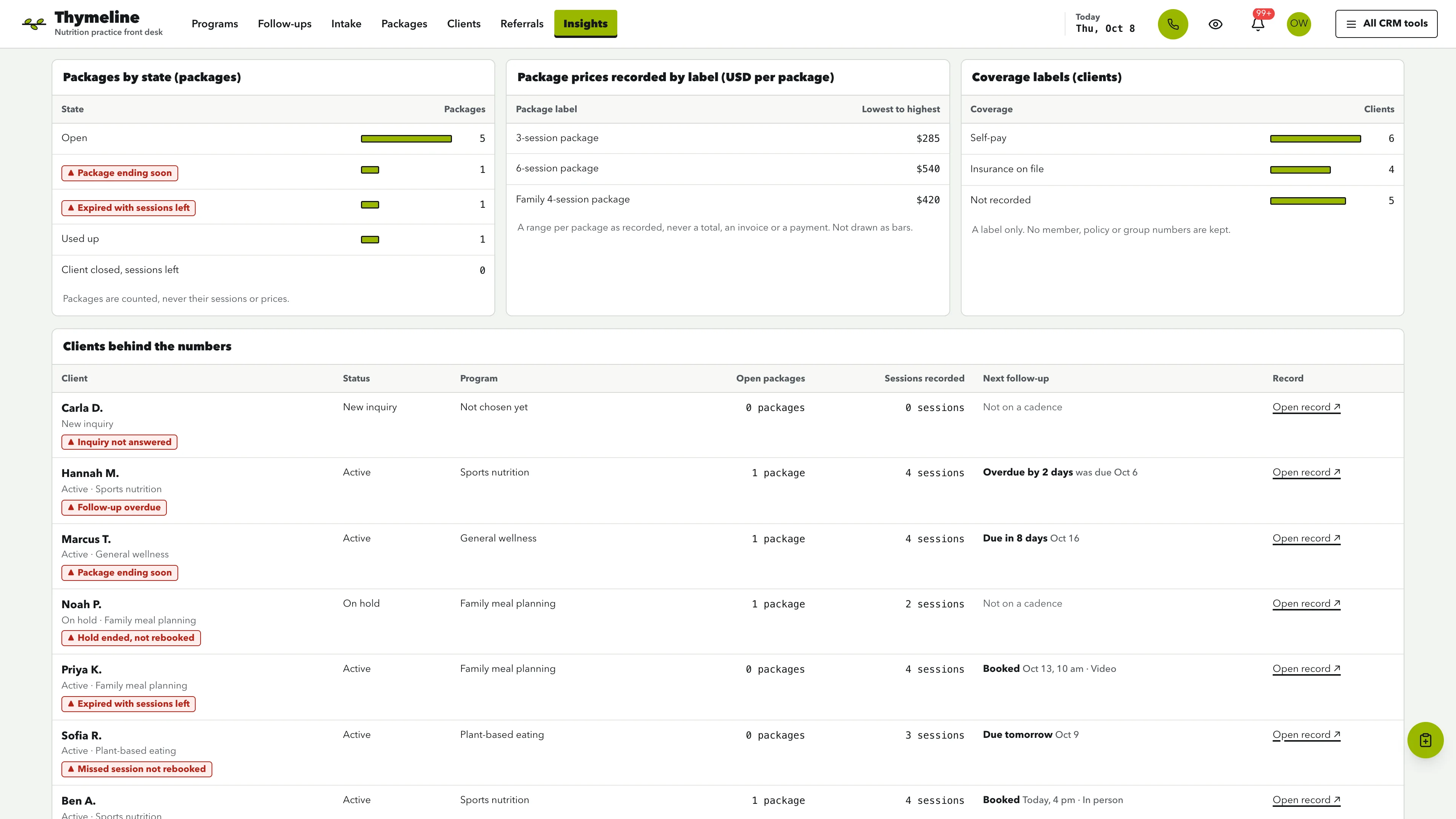Click Family 4-session package label

point(573,199)
